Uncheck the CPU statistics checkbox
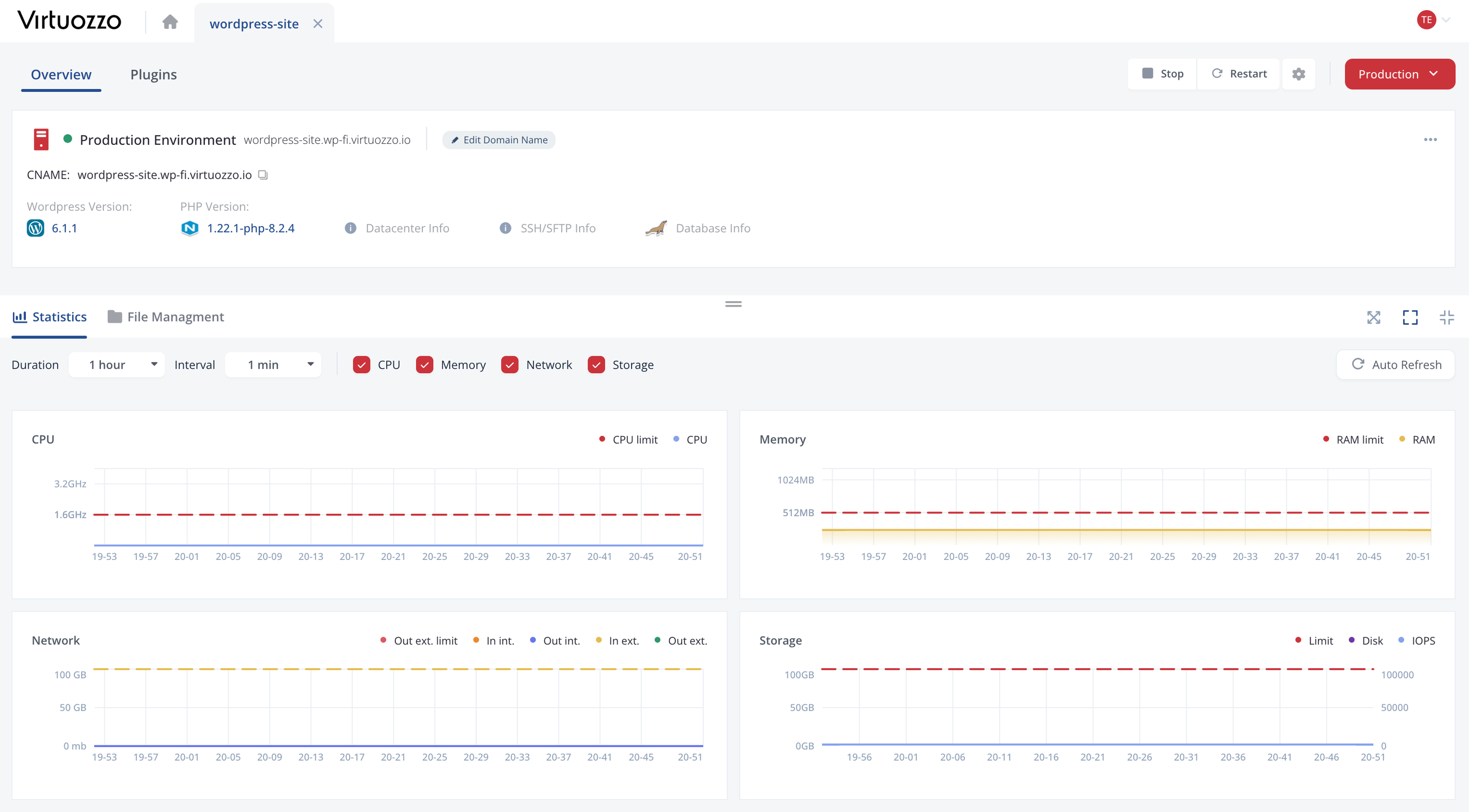The height and width of the screenshot is (812, 1469). [361, 365]
